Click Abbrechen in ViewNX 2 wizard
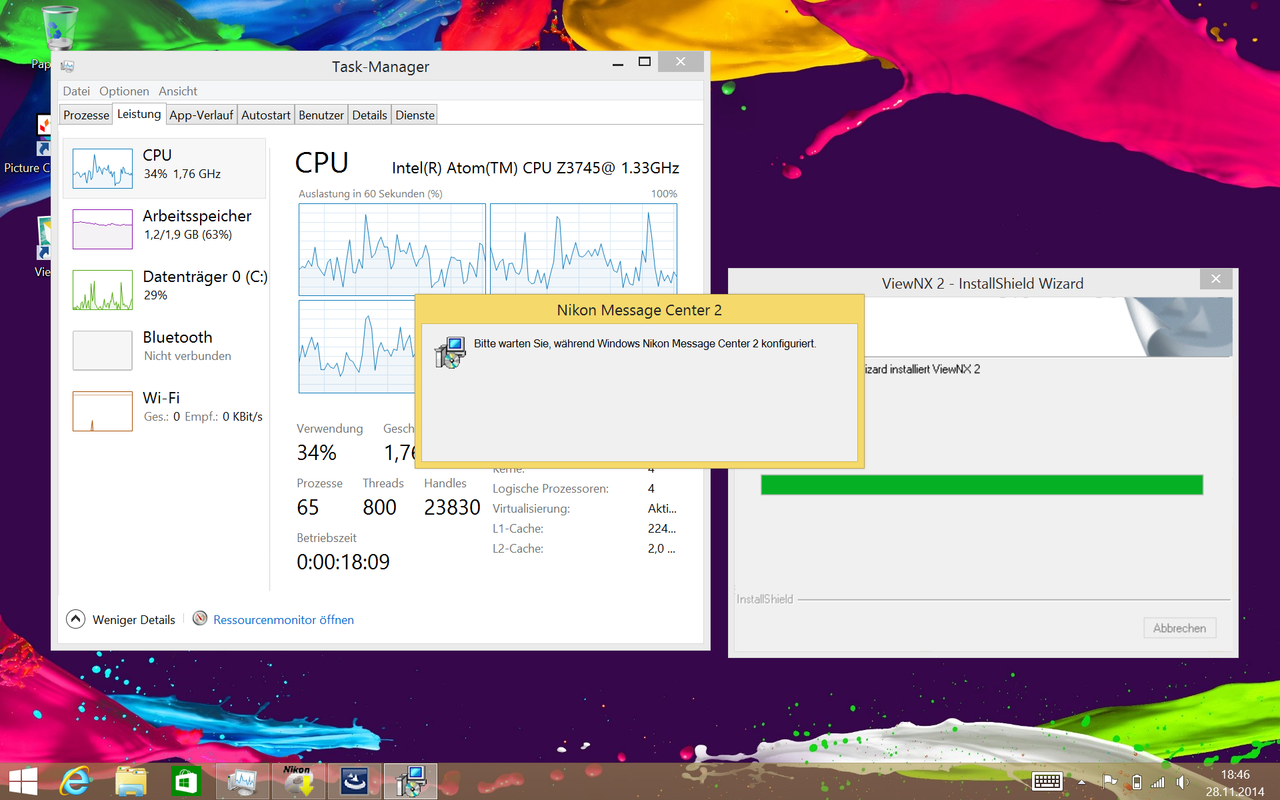 (x=1180, y=628)
